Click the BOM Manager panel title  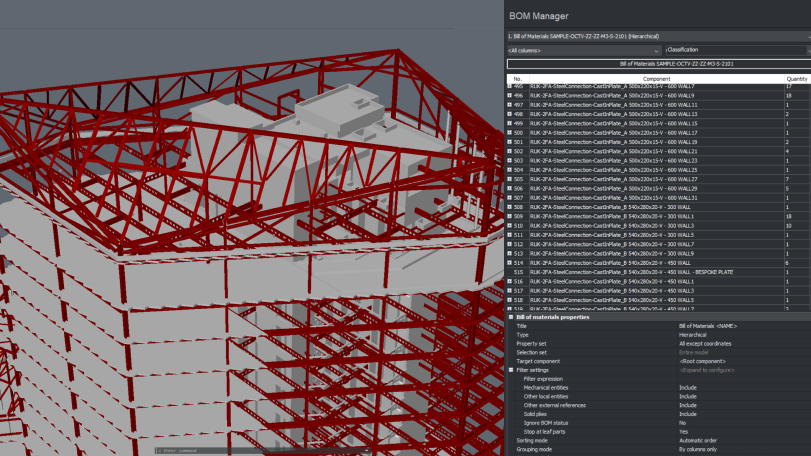(x=538, y=16)
